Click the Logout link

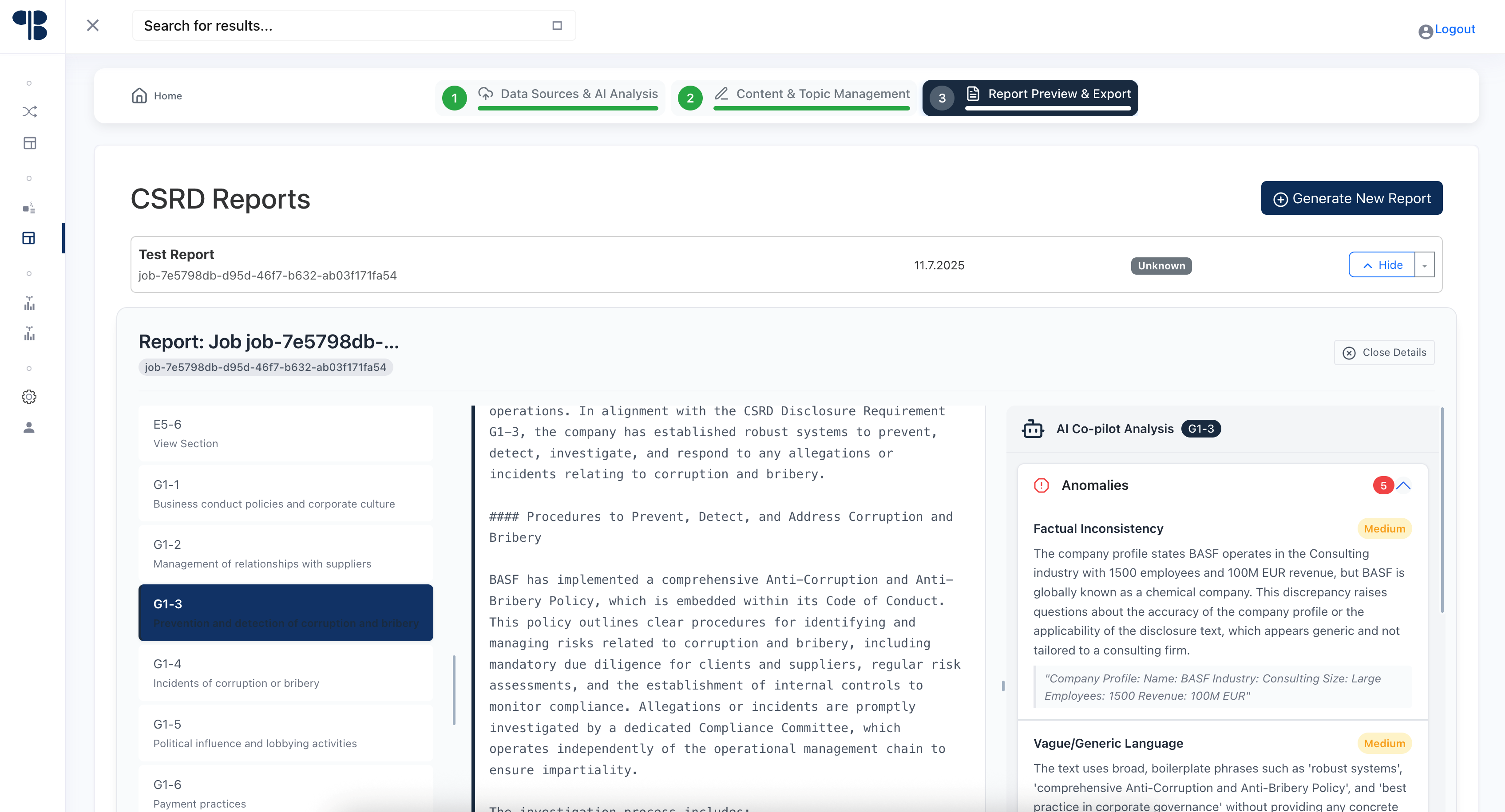[x=1455, y=29]
